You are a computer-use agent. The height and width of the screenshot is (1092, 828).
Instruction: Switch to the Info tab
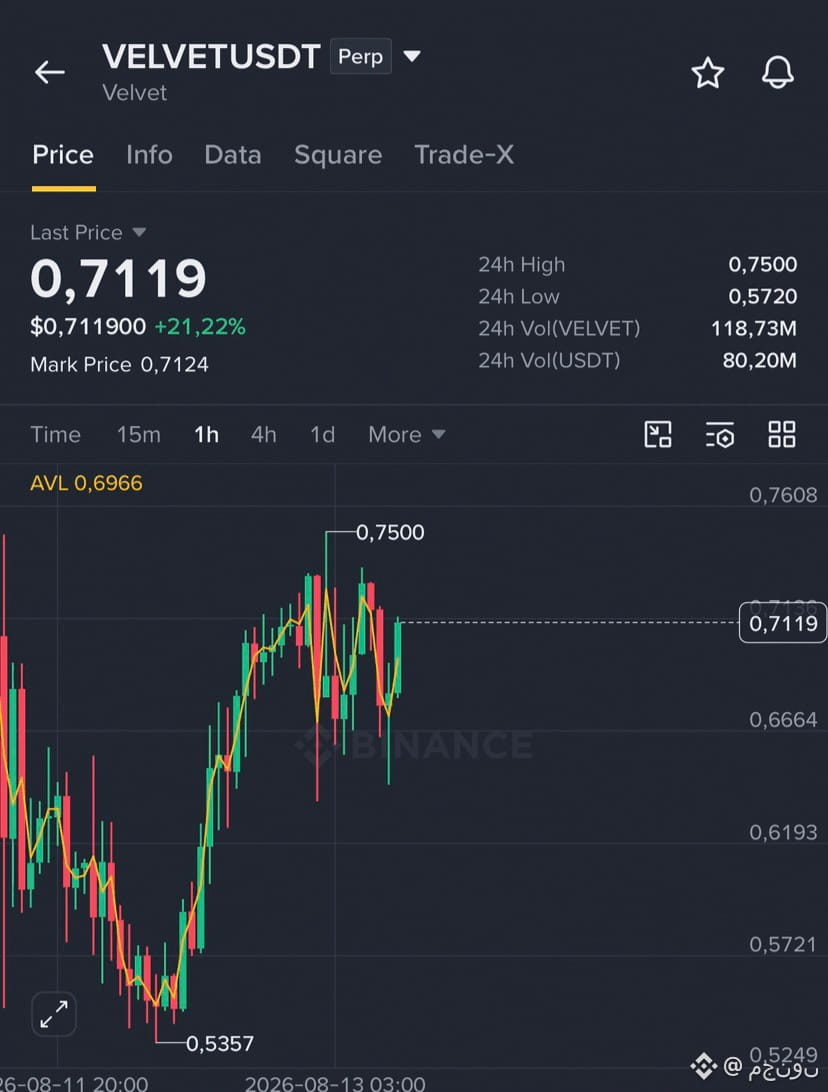(x=149, y=155)
